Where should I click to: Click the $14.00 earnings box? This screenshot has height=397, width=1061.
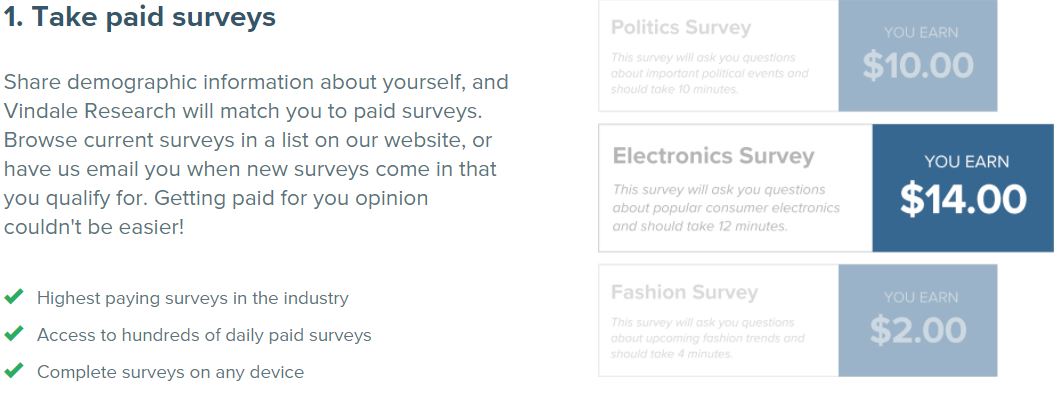963,188
